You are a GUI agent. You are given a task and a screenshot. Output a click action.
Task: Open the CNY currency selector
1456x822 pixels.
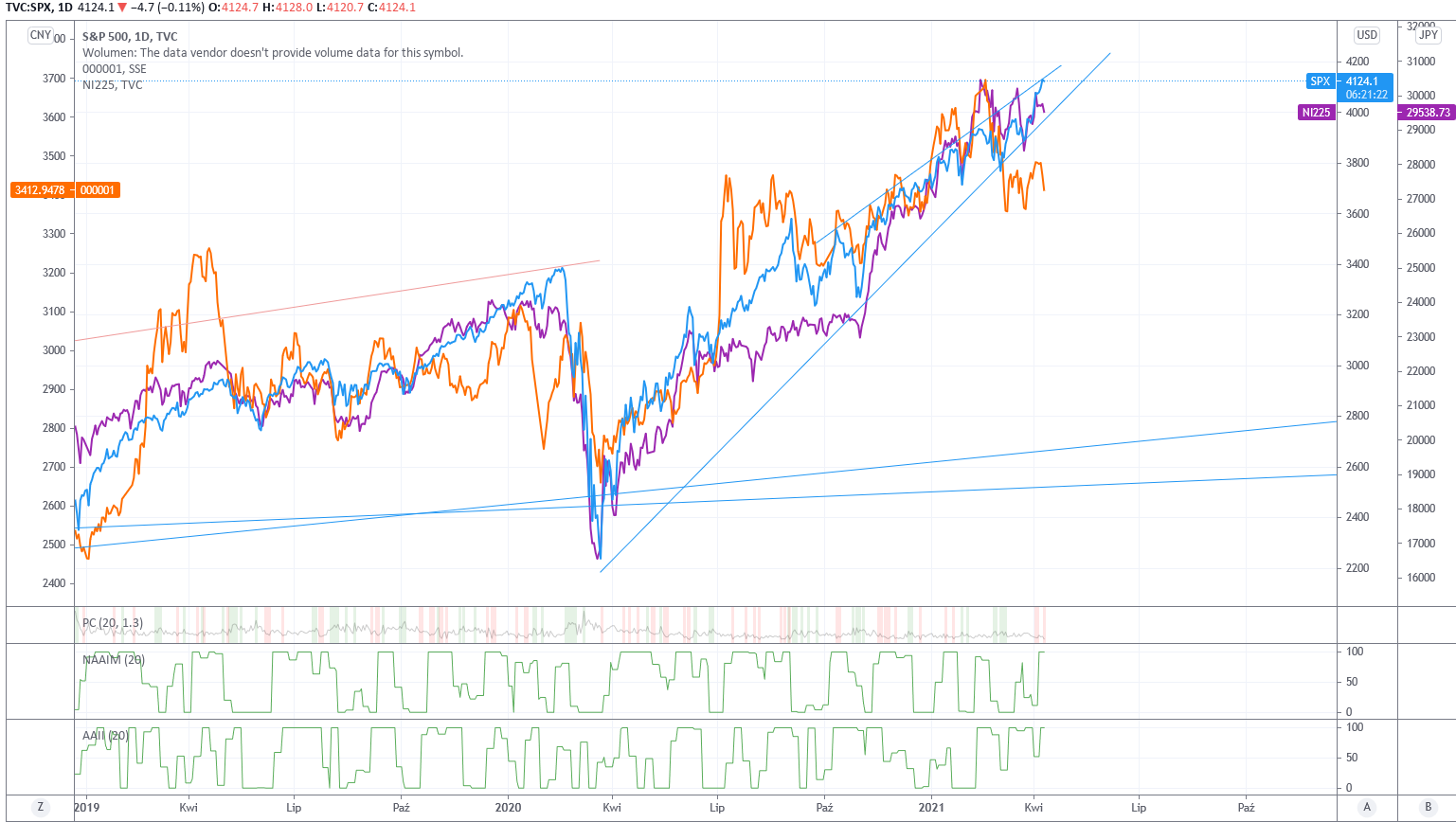click(x=40, y=35)
